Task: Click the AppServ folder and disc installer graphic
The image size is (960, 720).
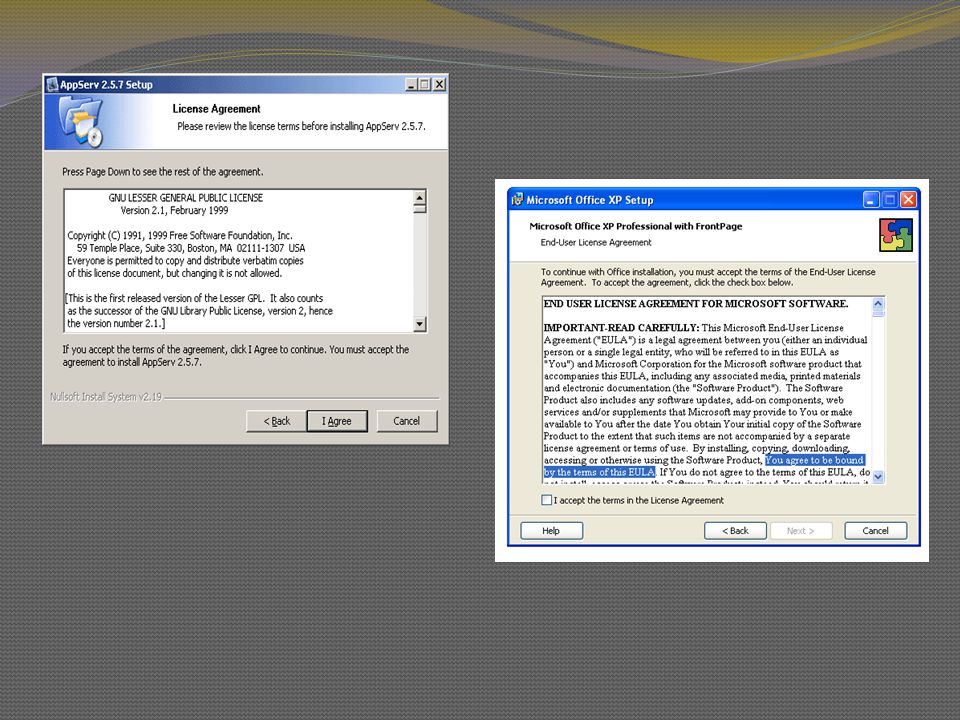Action: point(81,122)
